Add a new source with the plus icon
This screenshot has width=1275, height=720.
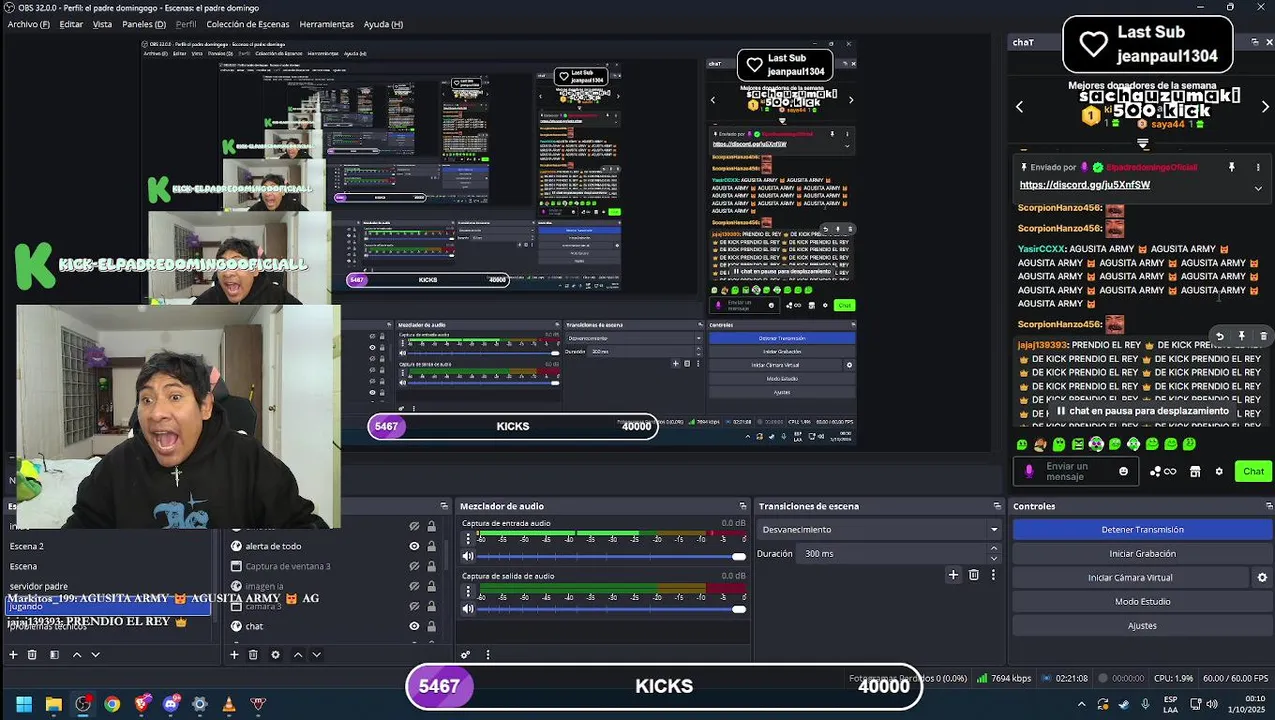[234, 655]
